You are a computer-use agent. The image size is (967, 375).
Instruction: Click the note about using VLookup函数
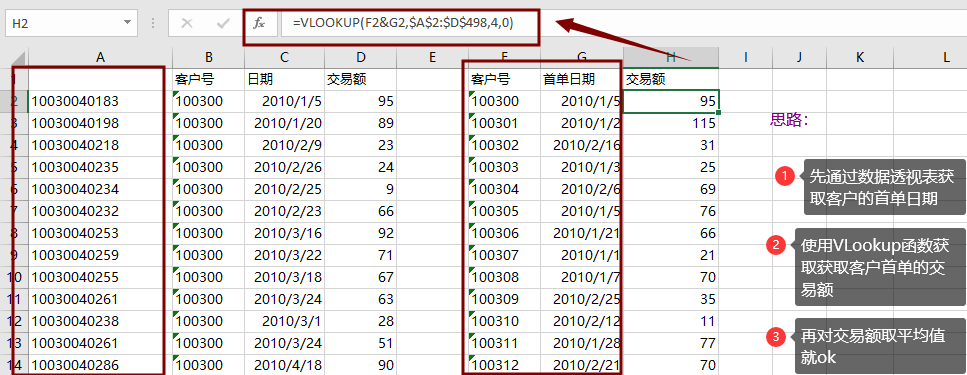[x=879, y=267]
